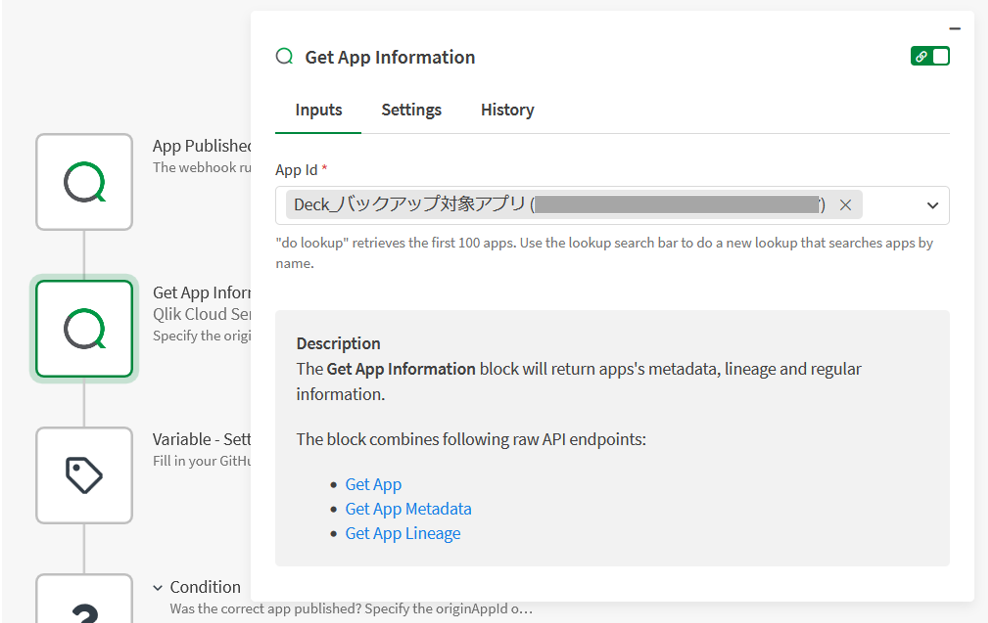988x623 pixels.
Task: Click the App Published webhook block's Qlik icon
Action: [84, 181]
